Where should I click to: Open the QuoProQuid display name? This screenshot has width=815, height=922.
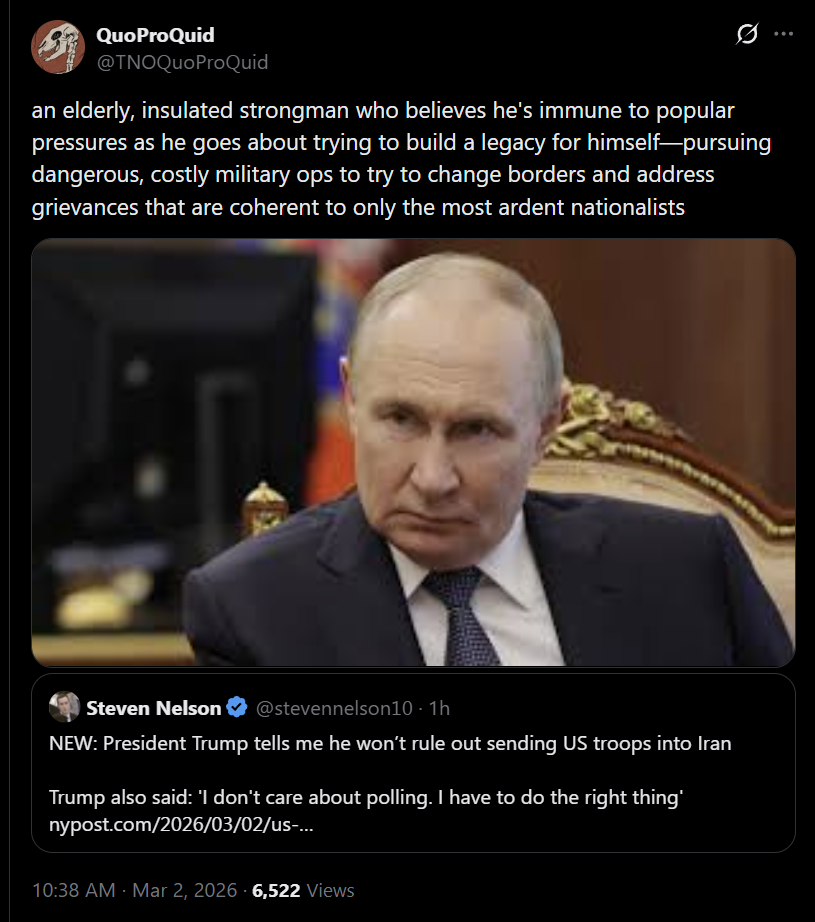coord(154,36)
